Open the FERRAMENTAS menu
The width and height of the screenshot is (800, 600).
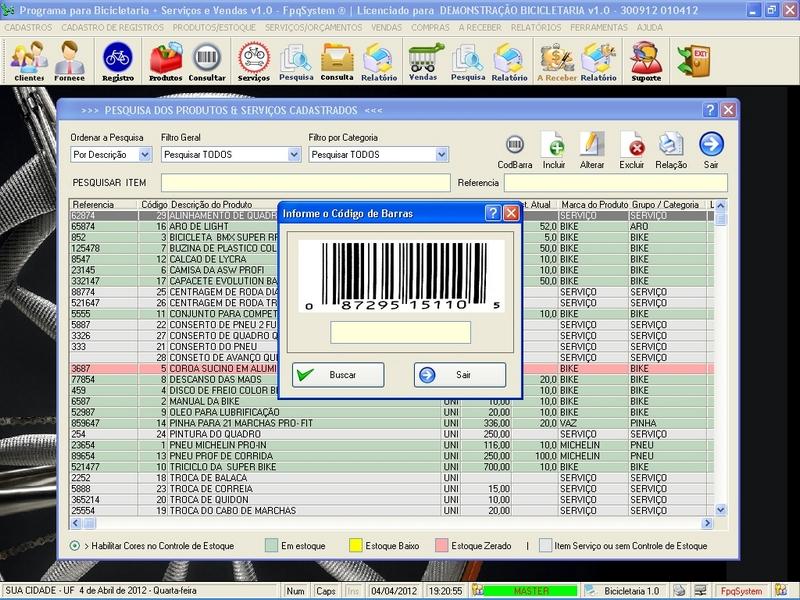pos(599,27)
